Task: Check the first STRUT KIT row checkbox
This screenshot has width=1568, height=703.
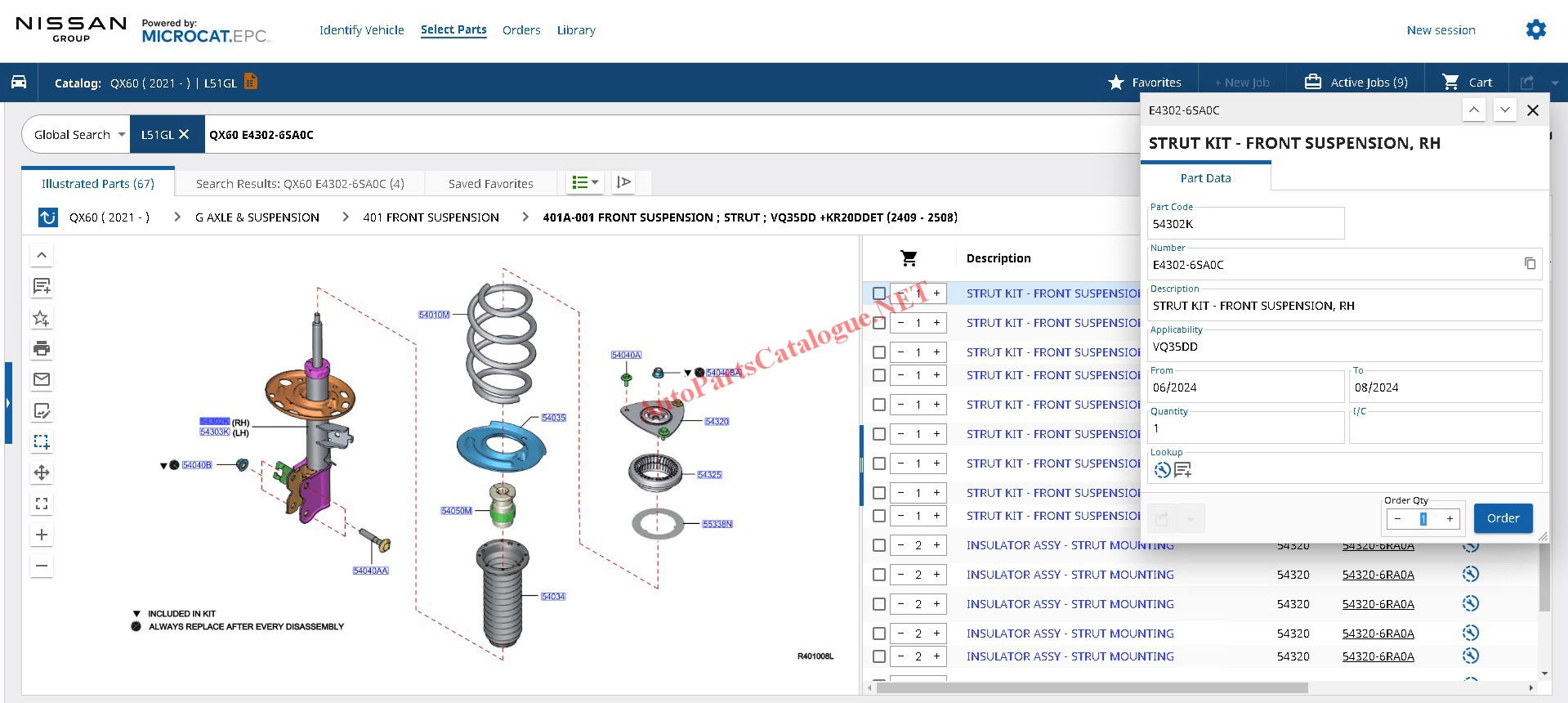Action: 879,293
